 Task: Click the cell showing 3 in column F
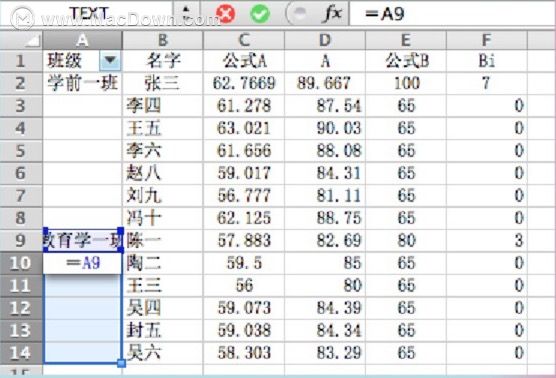click(486, 240)
